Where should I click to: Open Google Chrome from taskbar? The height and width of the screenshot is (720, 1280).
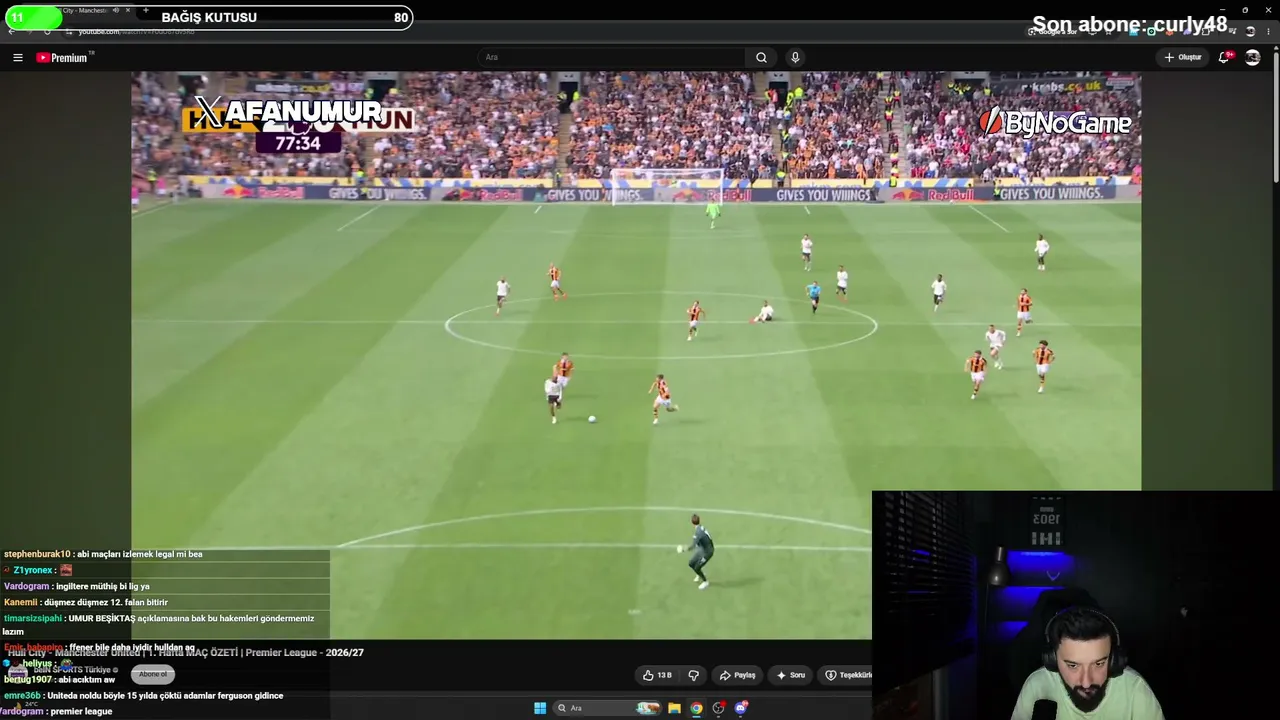click(x=697, y=708)
